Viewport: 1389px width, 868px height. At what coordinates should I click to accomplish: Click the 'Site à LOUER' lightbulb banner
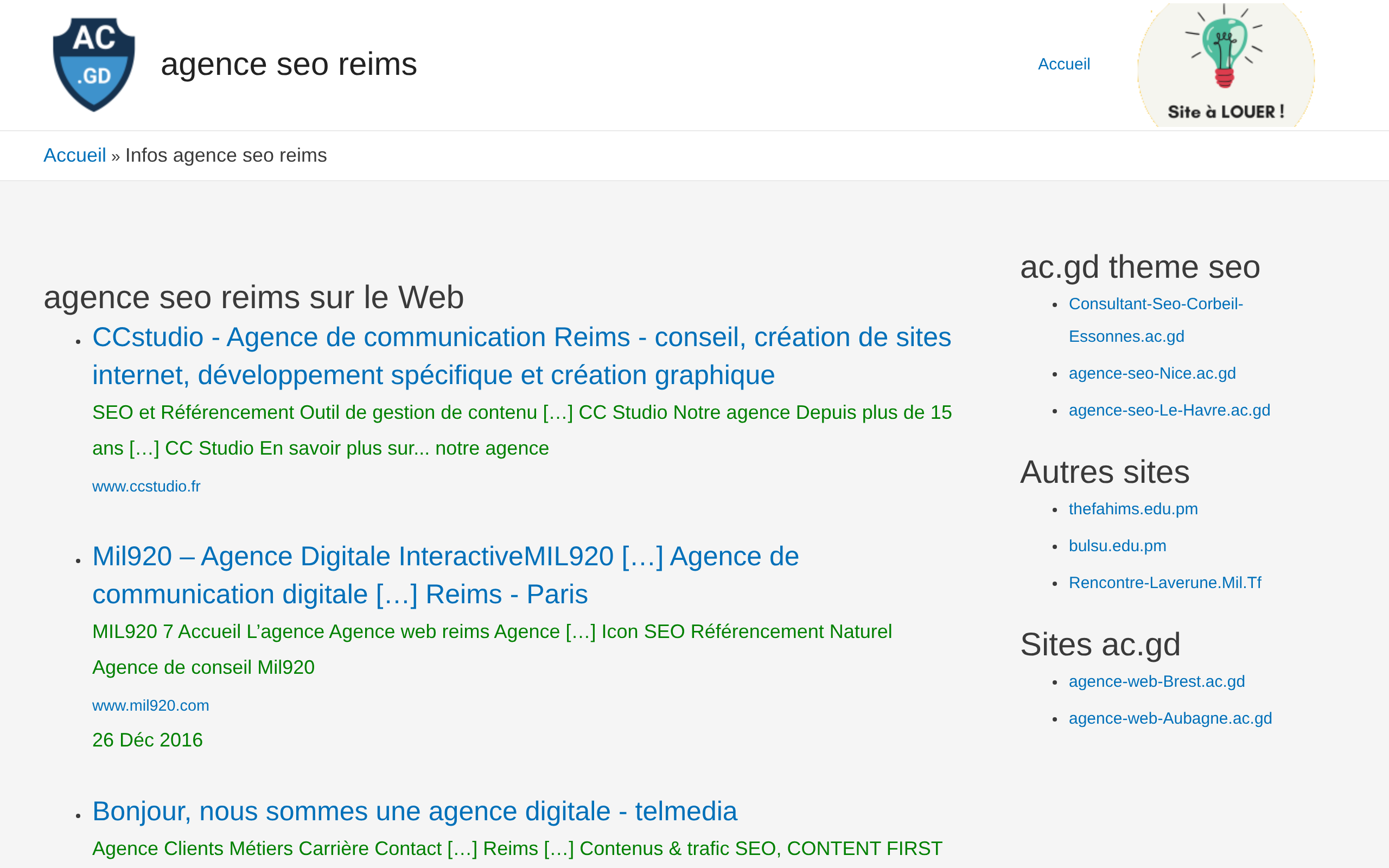pyautogui.click(x=1226, y=65)
